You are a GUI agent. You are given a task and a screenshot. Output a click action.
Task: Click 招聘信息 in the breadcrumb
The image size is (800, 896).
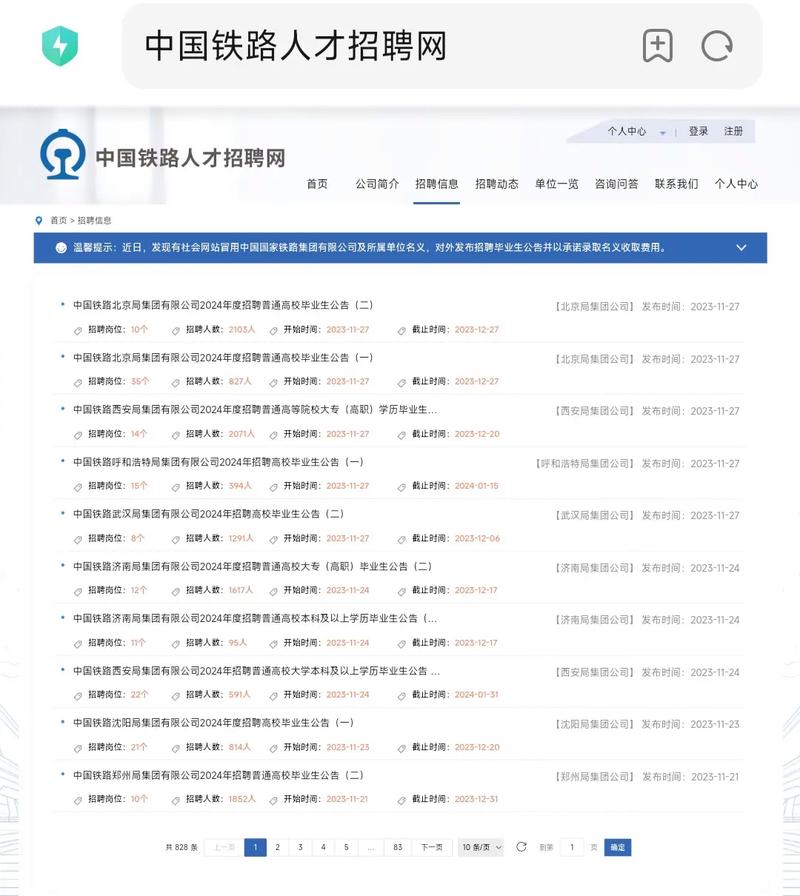click(94, 221)
